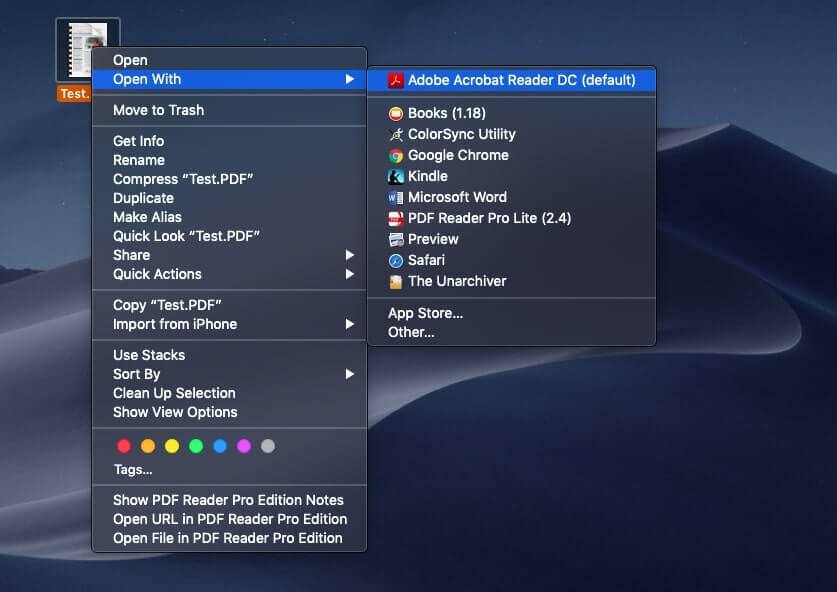The image size is (837, 592).
Task: Select Open With menu entry
Action: [x=230, y=79]
